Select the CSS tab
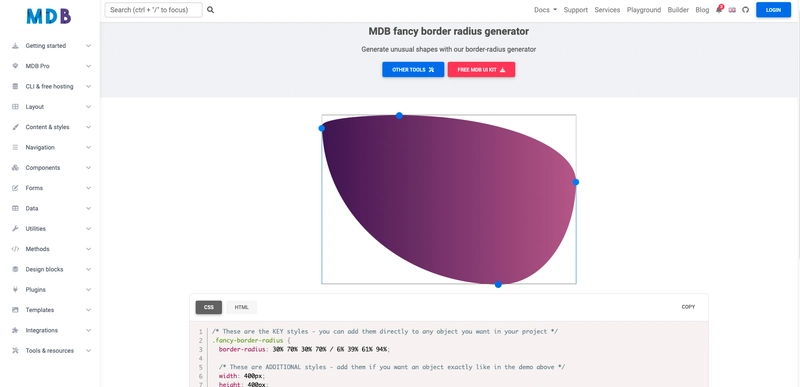The image size is (800, 387). (209, 307)
